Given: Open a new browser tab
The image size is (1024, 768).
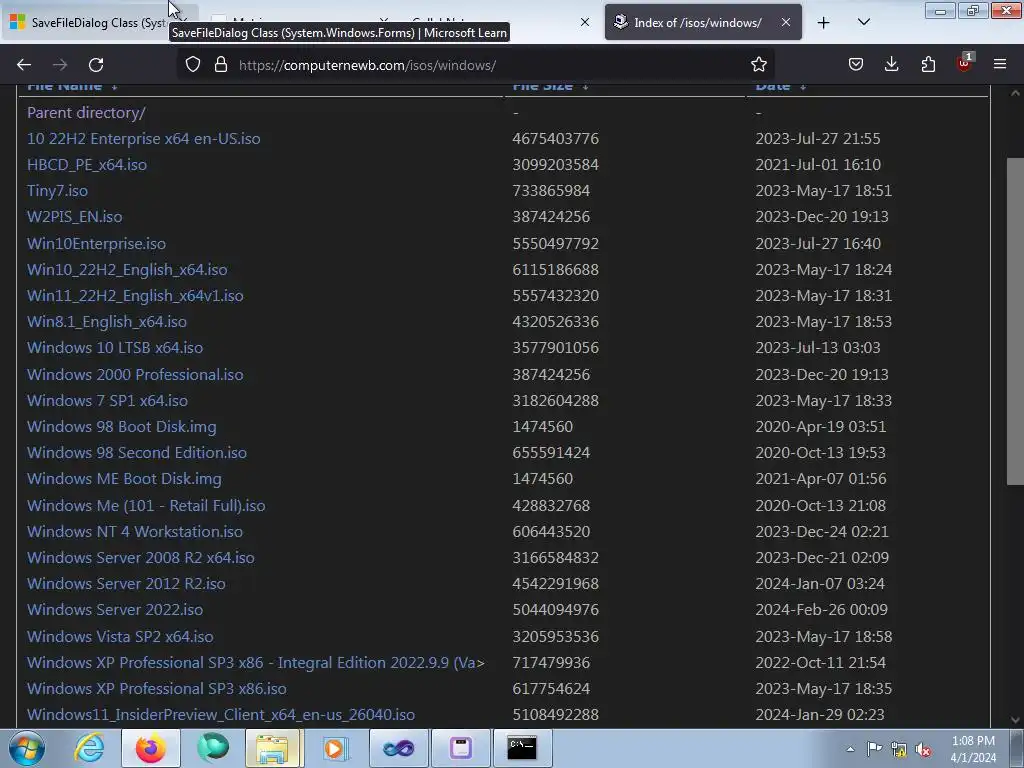Looking at the screenshot, I should 824,23.
